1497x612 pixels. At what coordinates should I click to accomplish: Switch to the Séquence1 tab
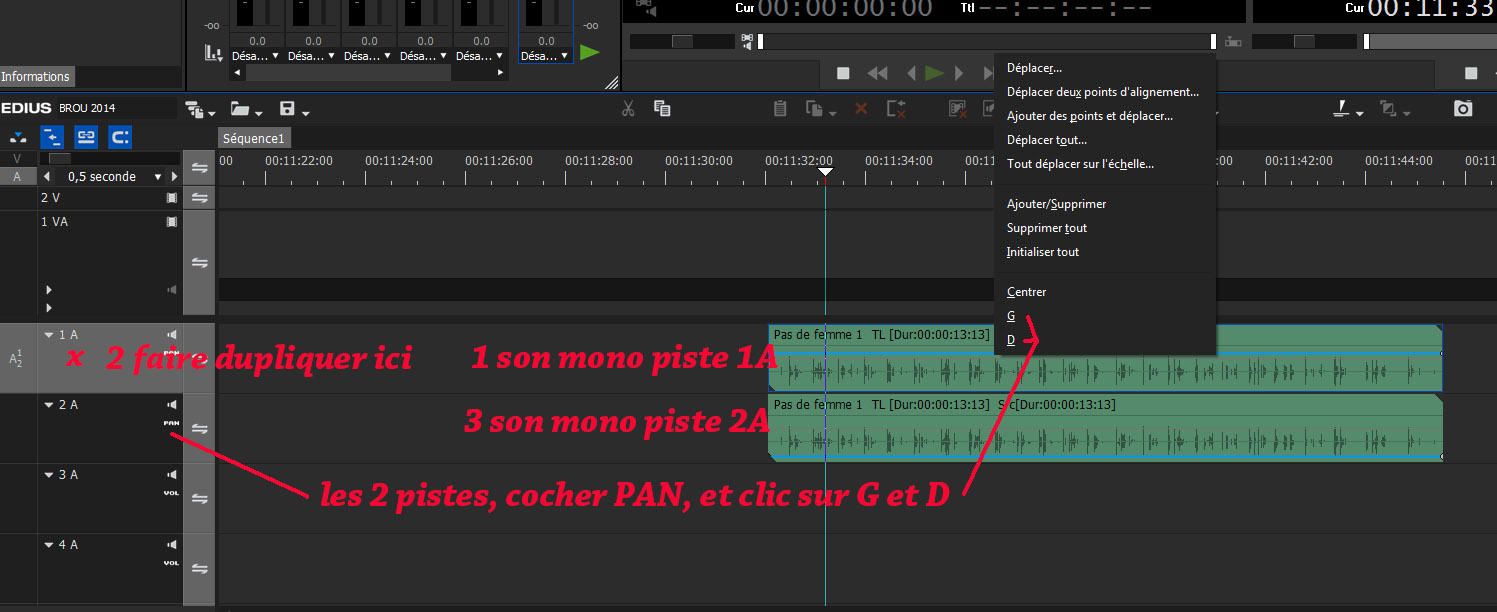point(254,138)
